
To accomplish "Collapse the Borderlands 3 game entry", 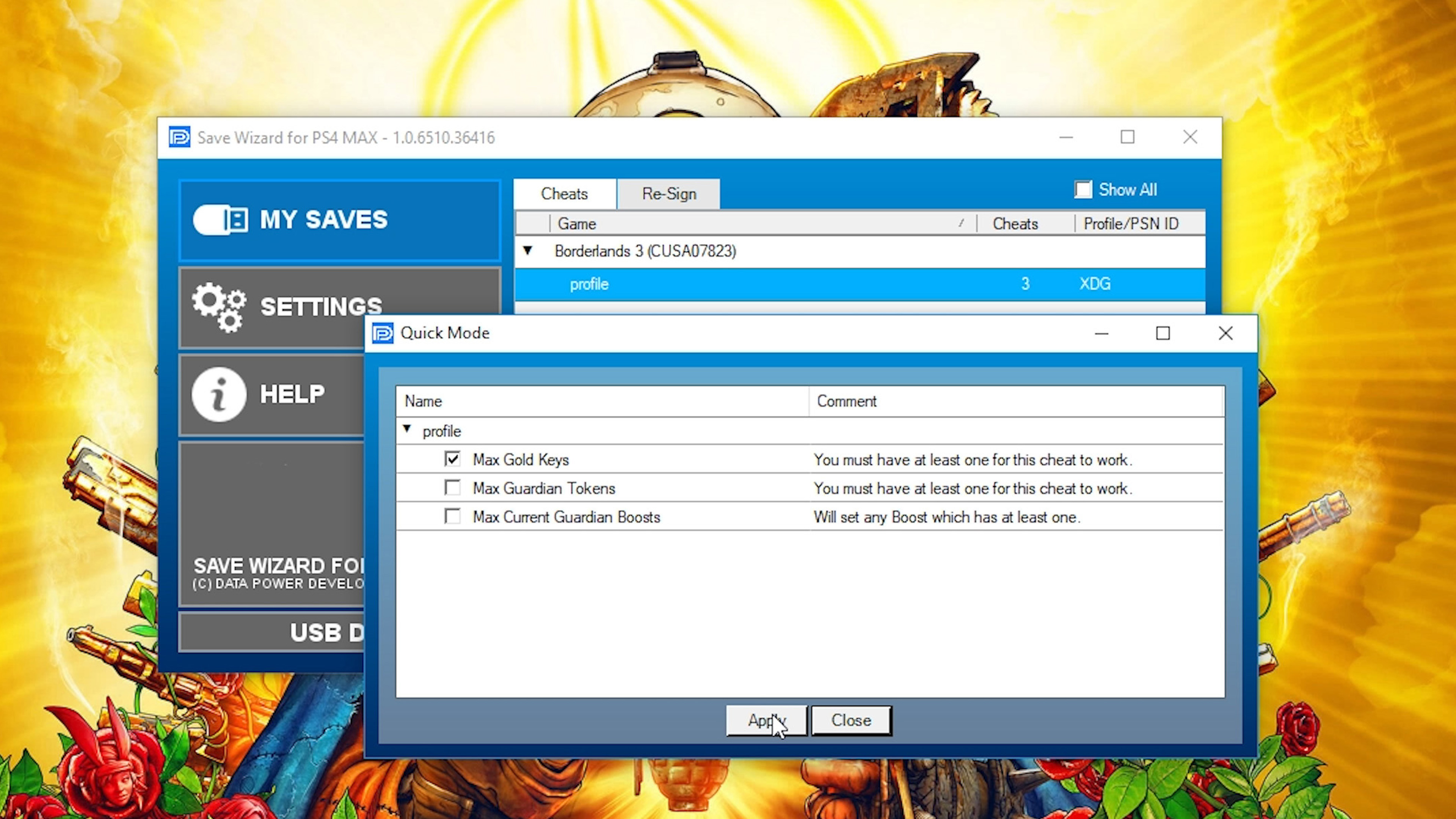I will click(527, 250).
